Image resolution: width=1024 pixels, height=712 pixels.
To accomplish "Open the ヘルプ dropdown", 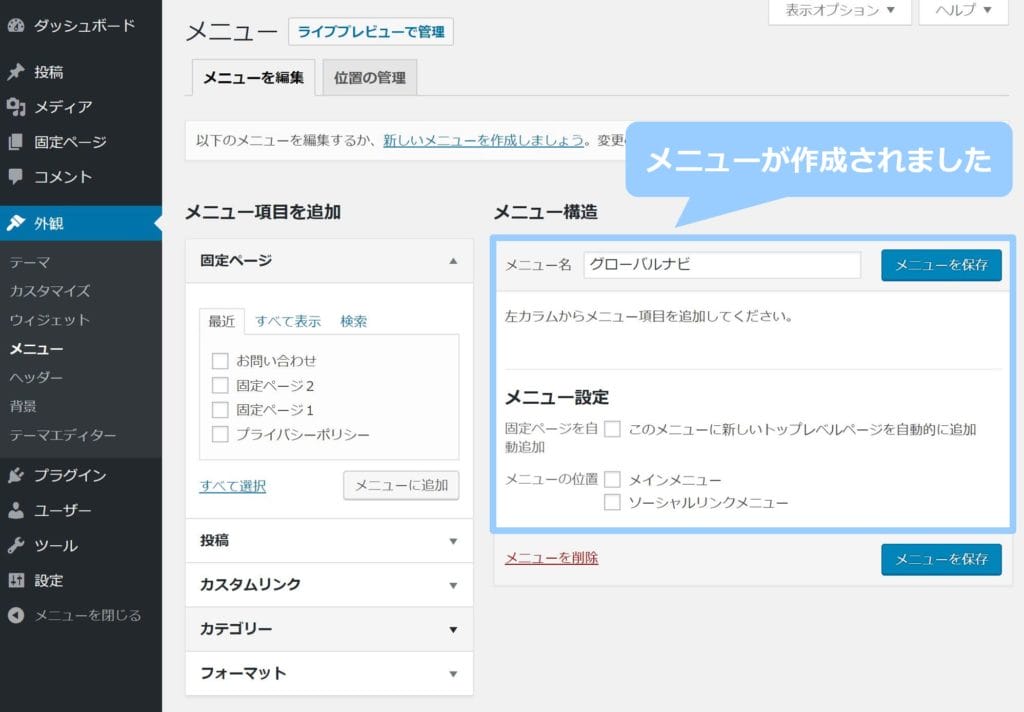I will [x=963, y=11].
